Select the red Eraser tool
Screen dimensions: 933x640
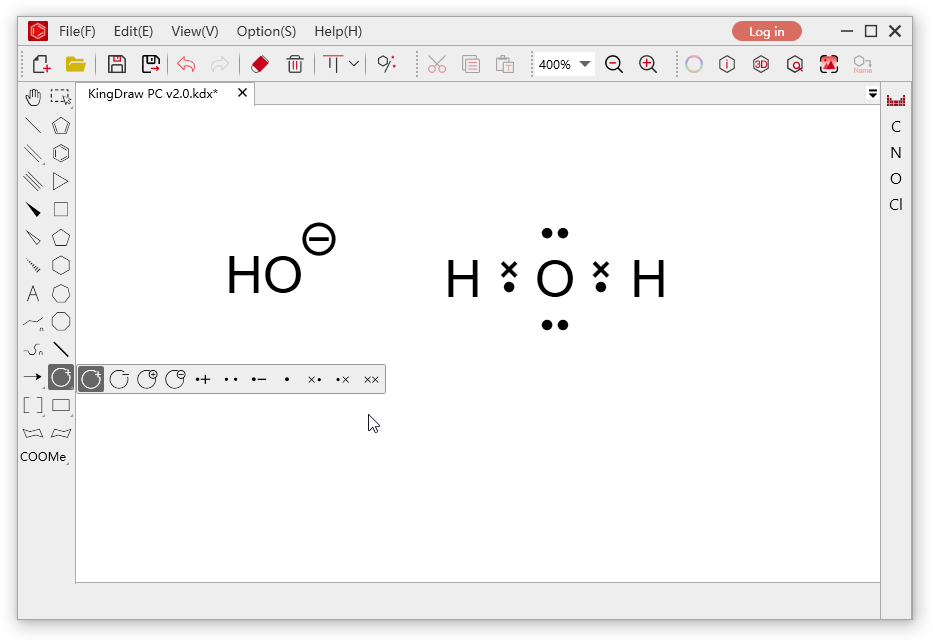tap(260, 64)
